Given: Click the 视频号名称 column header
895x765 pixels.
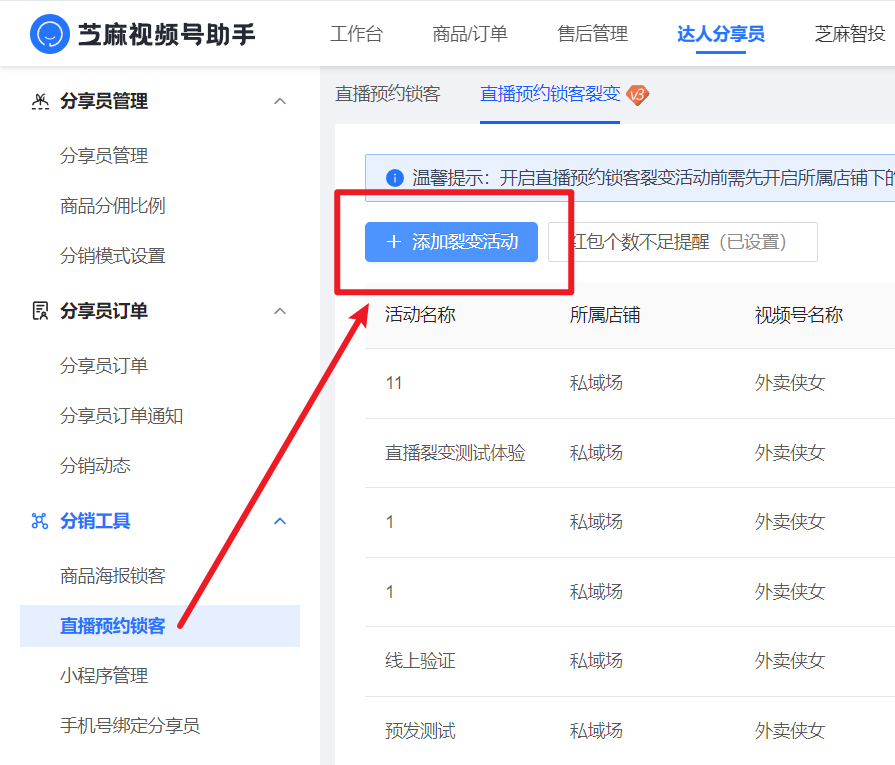Looking at the screenshot, I should point(799,315).
